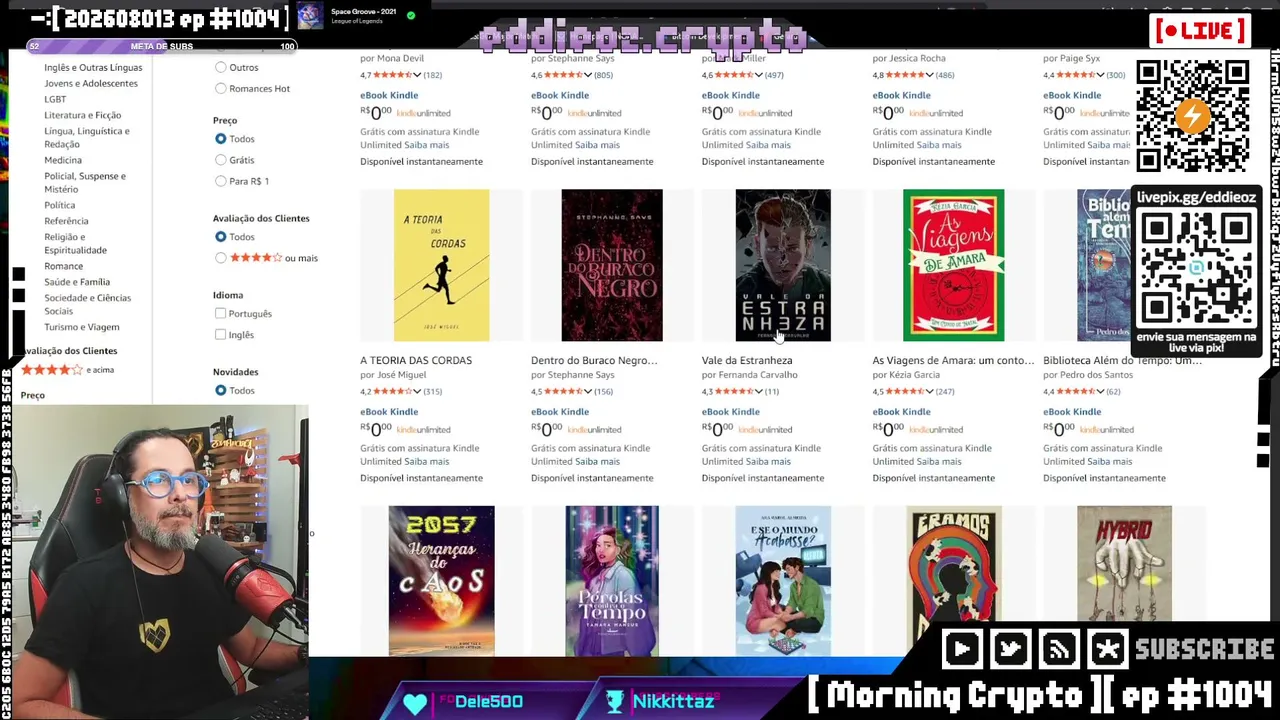Open the 315 reviews of A TEORIA DAS CORDAS

[x=433, y=392]
